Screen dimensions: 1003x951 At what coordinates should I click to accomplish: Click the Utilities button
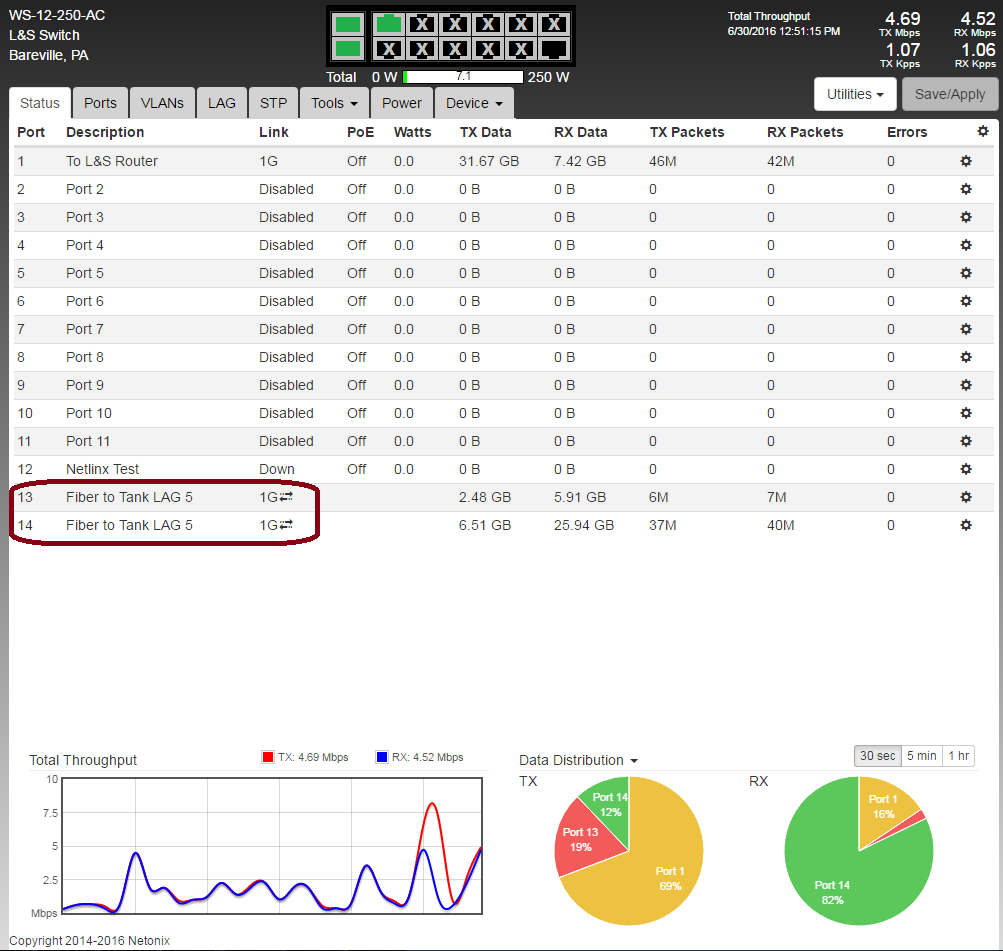[855, 94]
